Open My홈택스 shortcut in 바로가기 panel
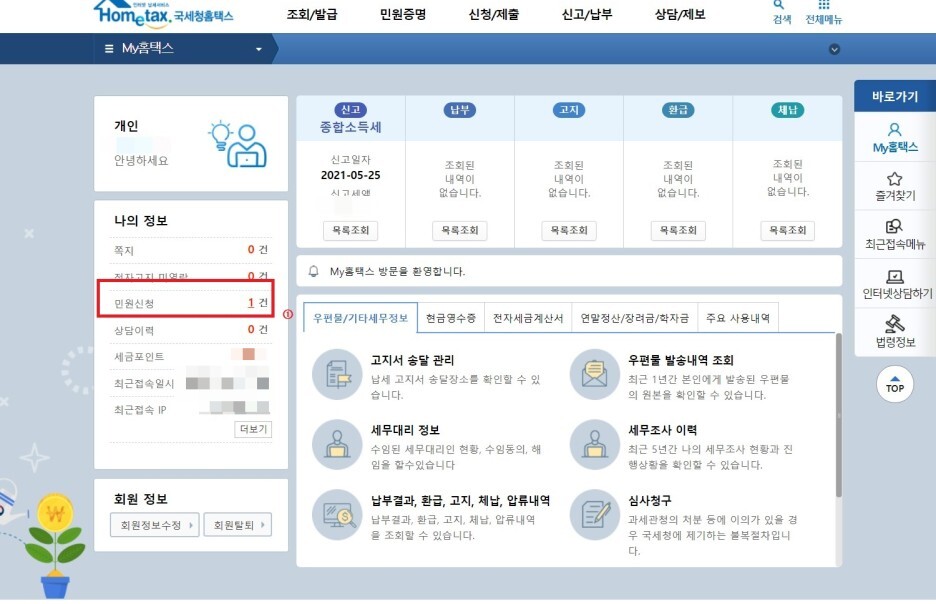The image size is (936, 604). coord(895,137)
